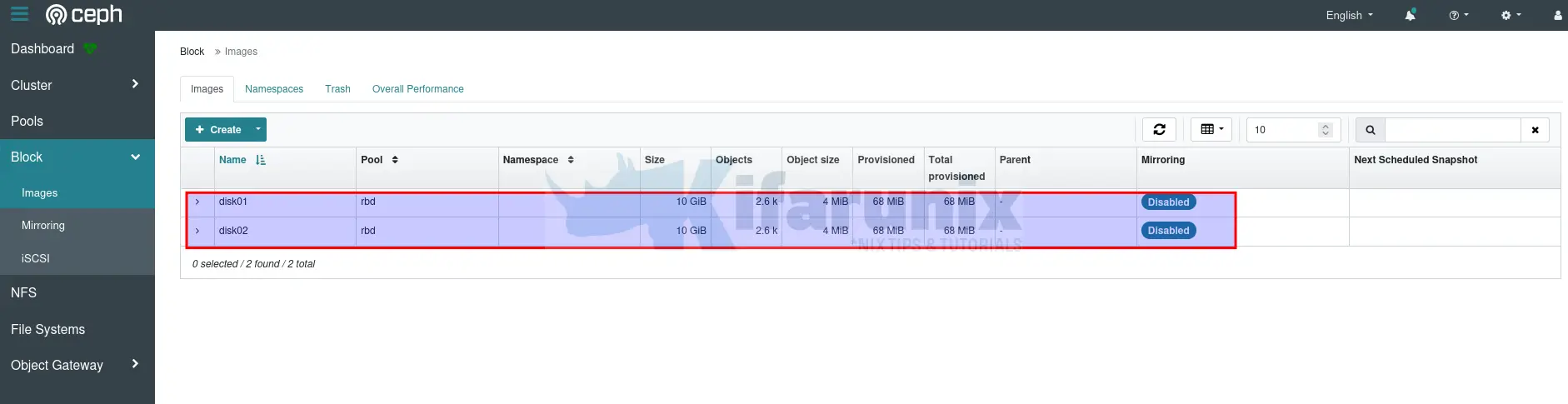Open the help question-mark menu
The image size is (1568, 404).
click(x=1458, y=15)
